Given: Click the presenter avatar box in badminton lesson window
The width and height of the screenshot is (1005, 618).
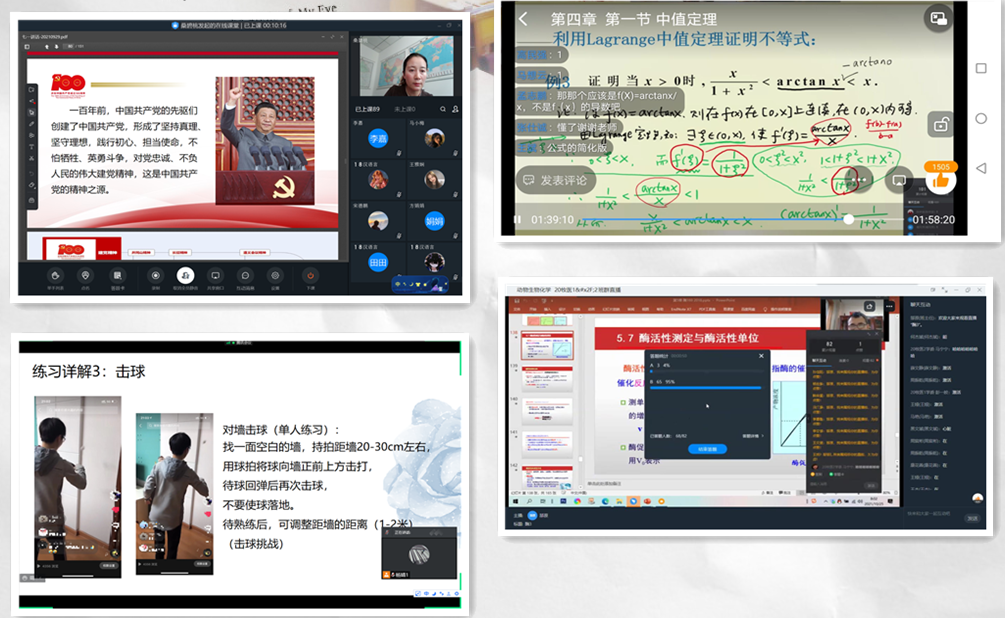Looking at the screenshot, I should point(419,553).
